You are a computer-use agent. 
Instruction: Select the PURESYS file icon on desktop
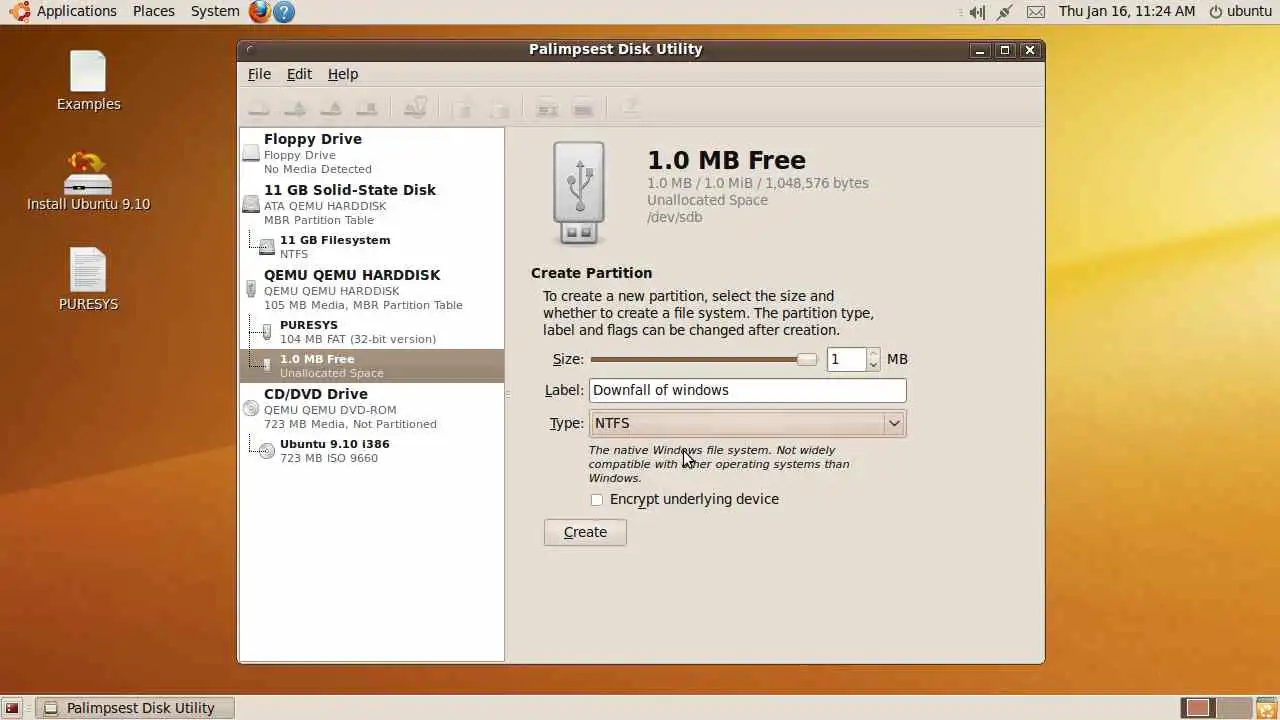(88, 279)
